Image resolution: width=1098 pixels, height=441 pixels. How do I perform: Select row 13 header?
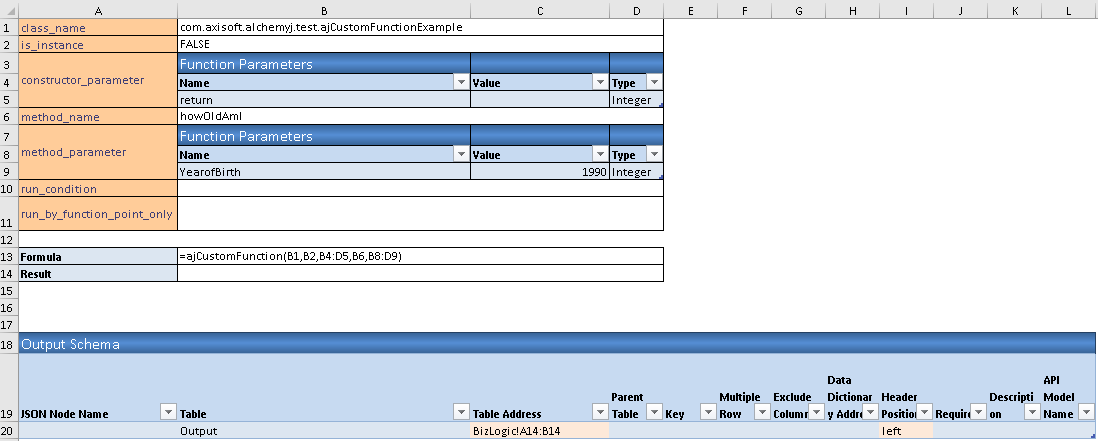click(9, 256)
